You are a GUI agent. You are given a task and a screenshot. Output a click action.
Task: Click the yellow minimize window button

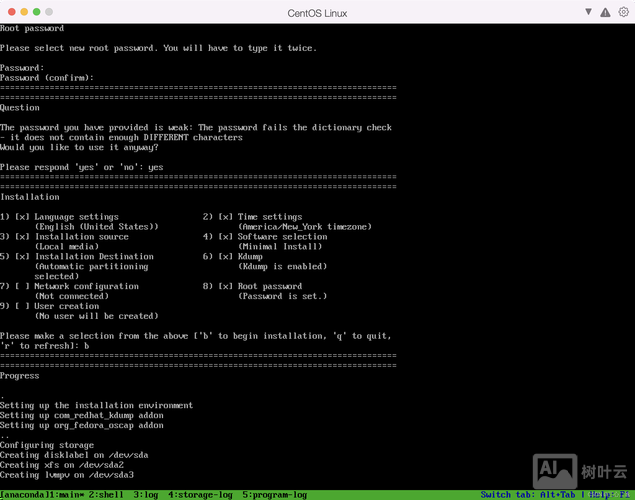pos(24,12)
